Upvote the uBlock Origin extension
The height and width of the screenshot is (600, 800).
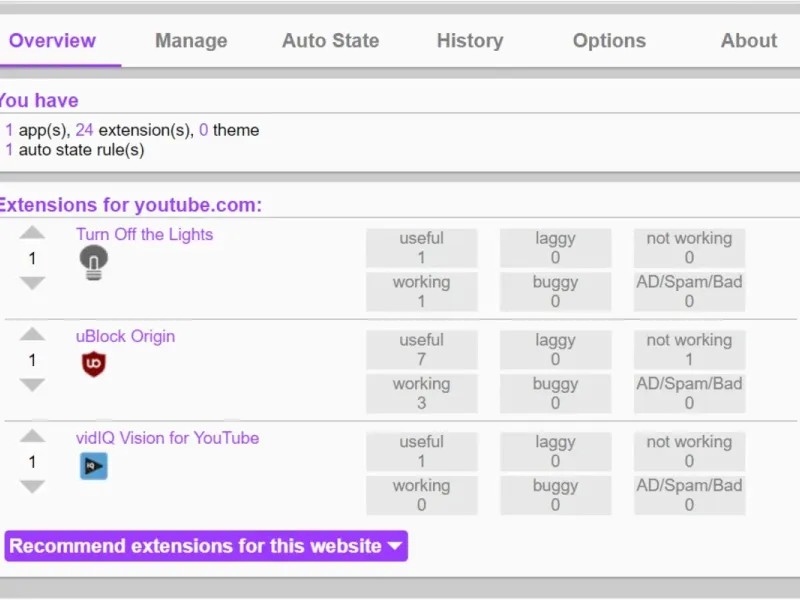(33, 335)
